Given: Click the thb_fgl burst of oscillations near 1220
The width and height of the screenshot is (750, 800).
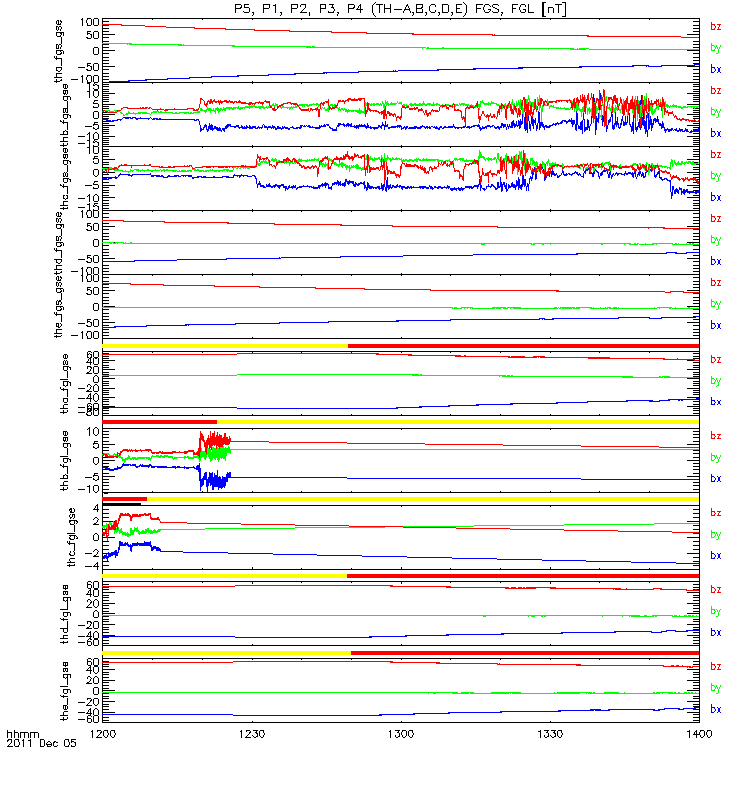Looking at the screenshot, I should tap(215, 460).
